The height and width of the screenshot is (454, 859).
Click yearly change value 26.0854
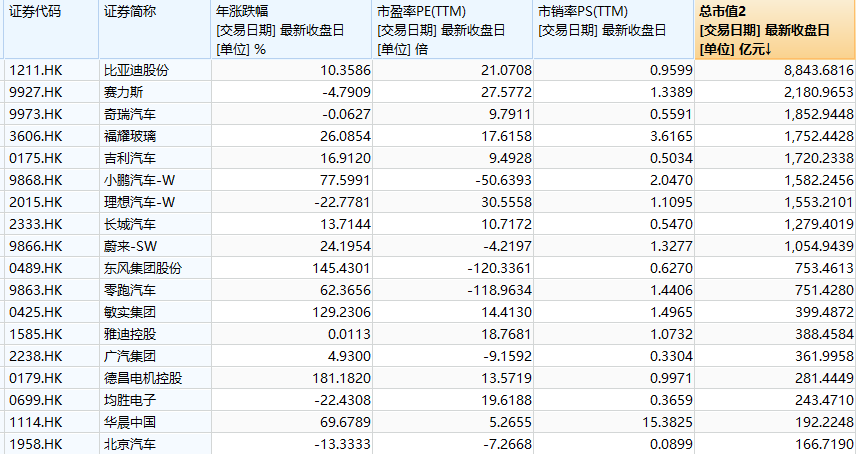(345, 136)
